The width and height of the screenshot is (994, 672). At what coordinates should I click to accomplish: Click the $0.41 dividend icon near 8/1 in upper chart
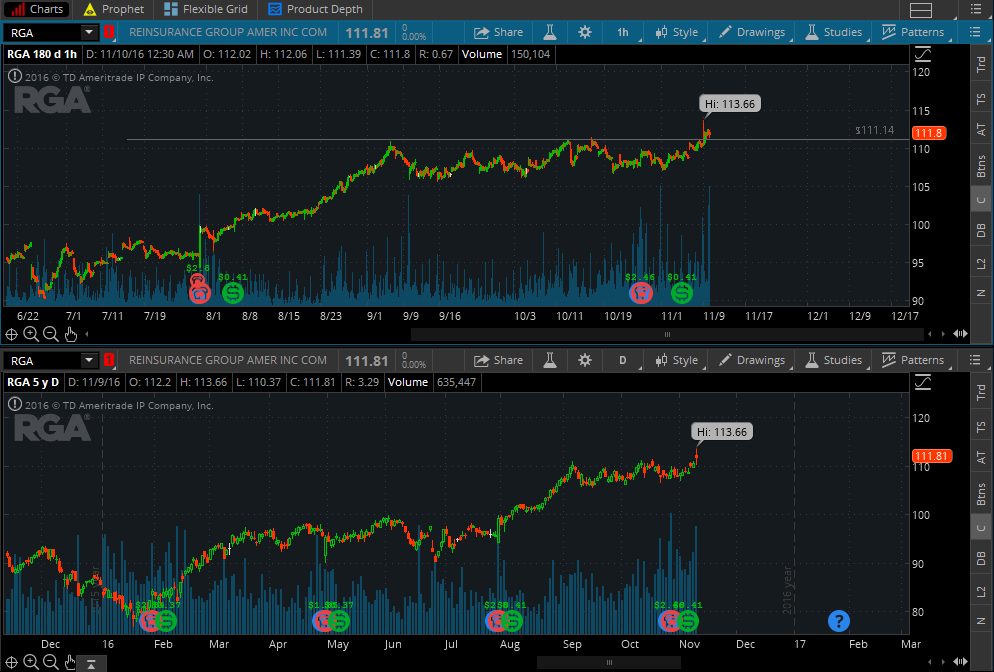233,293
